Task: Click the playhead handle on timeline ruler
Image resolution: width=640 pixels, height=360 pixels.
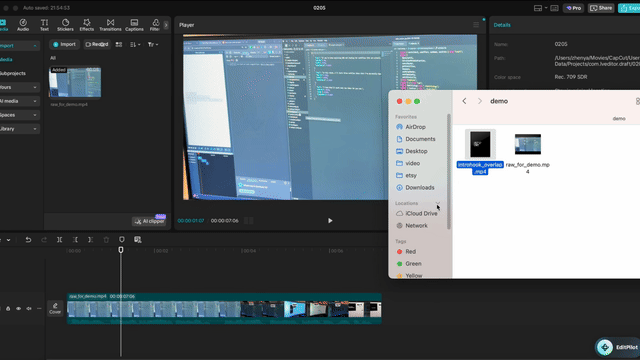Action: 121,249
